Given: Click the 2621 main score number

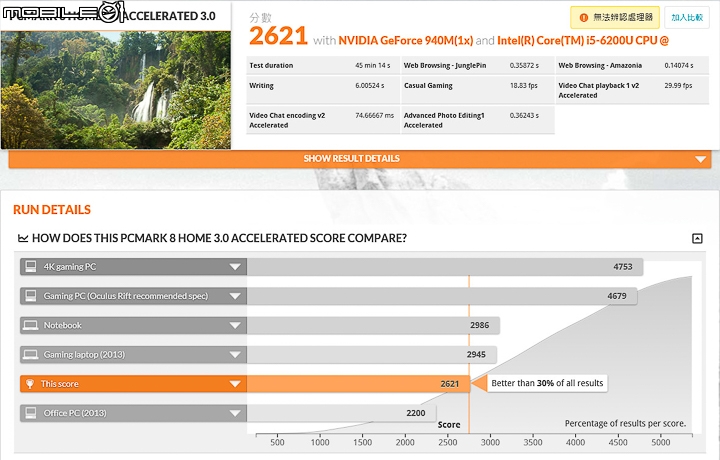Looking at the screenshot, I should click(278, 36).
